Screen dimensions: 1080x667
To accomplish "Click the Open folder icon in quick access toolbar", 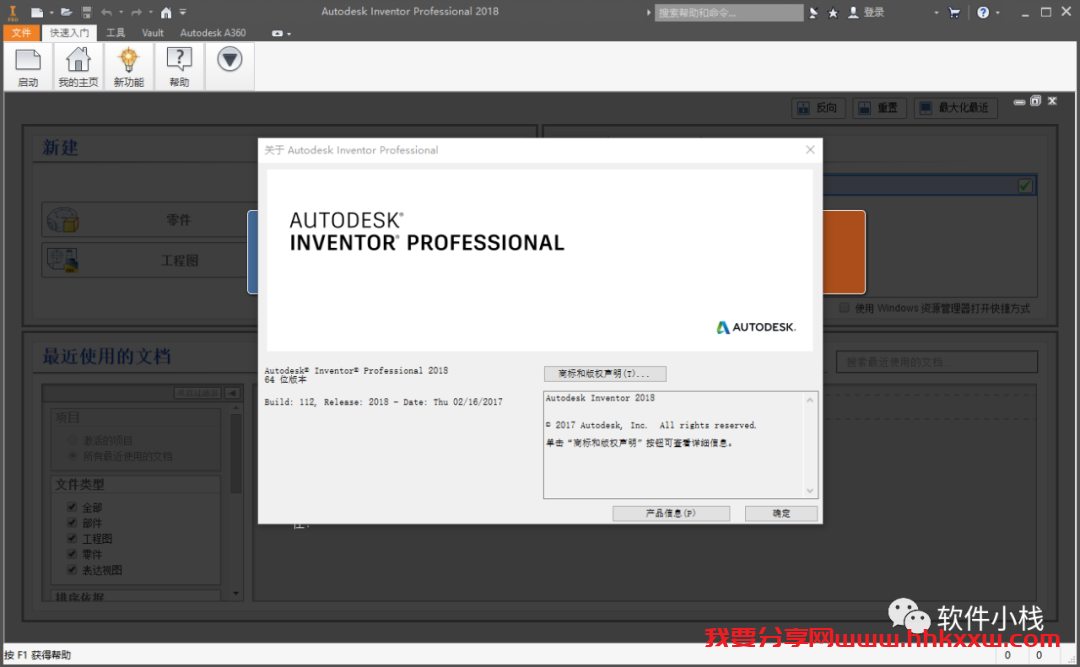I will click(66, 12).
